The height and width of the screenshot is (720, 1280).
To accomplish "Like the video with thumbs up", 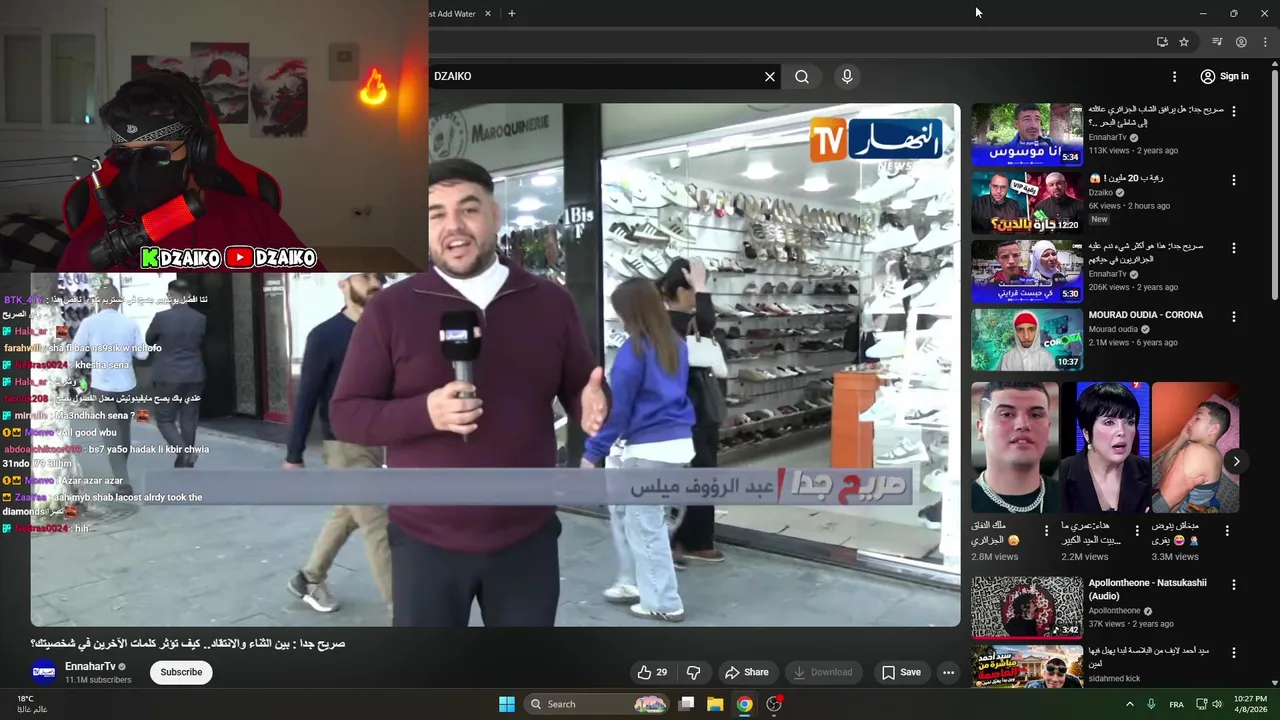I will click(x=653, y=672).
